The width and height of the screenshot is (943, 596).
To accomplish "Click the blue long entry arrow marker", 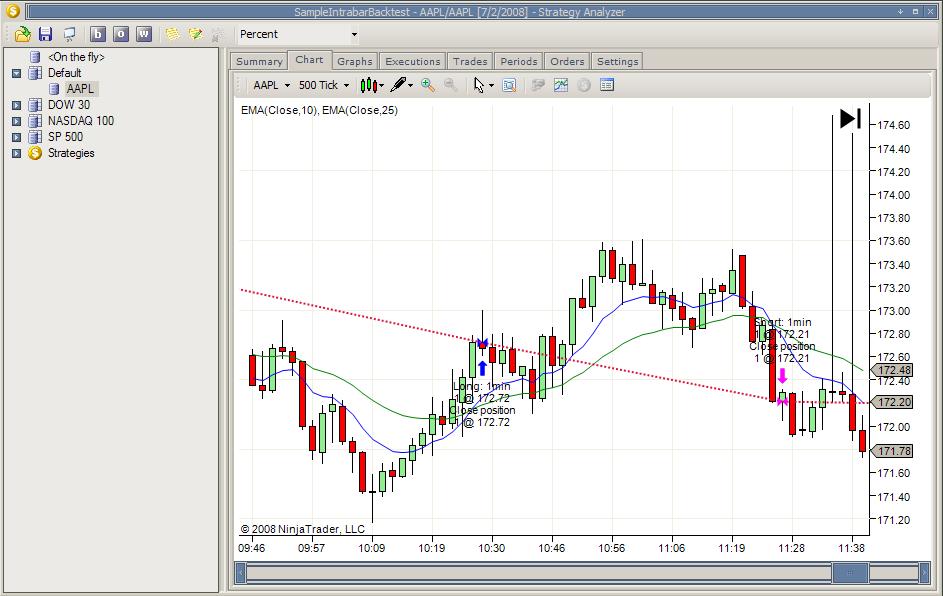I will (x=482, y=368).
